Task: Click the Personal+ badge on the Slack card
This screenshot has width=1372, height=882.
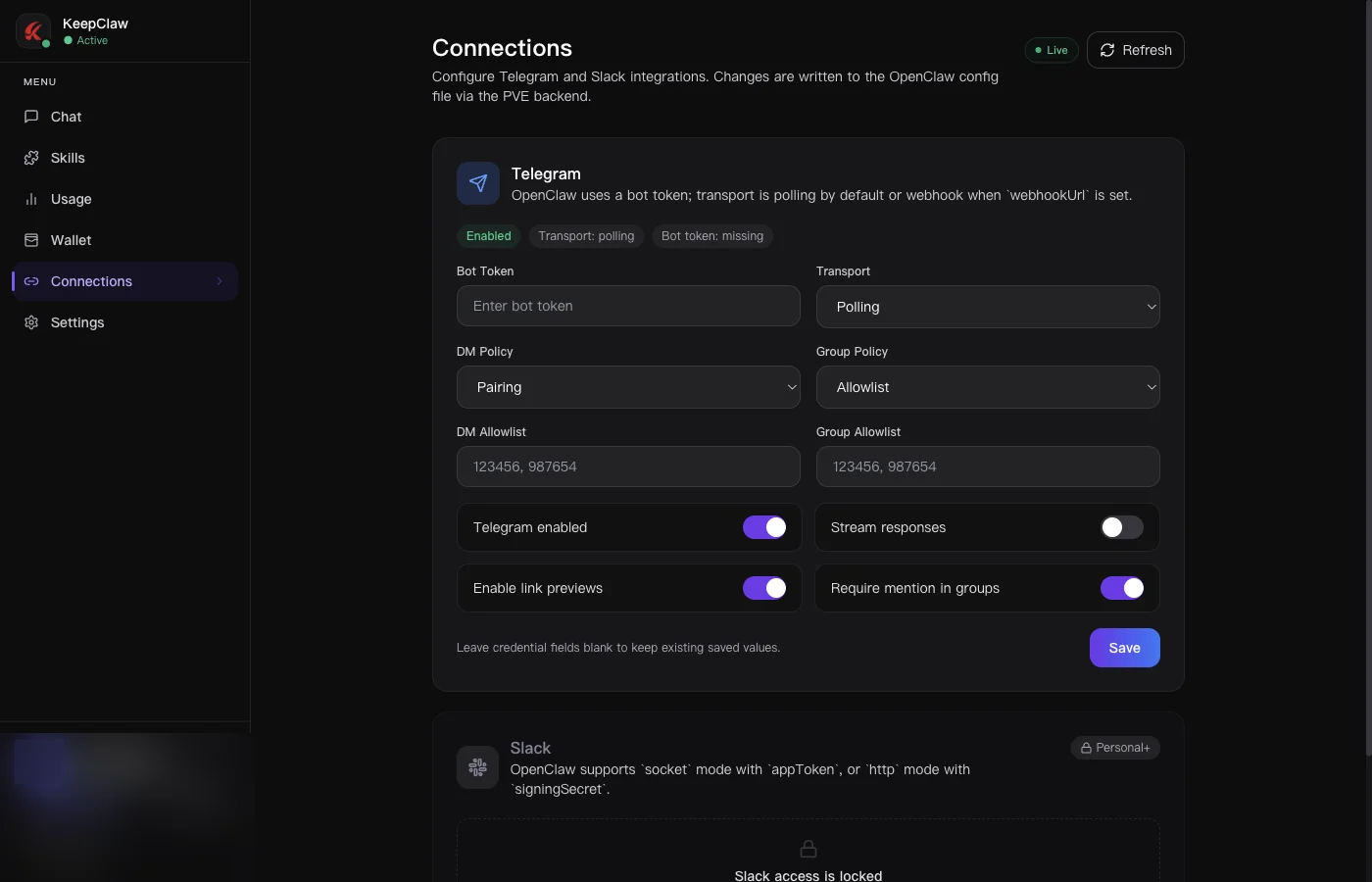Action: tap(1115, 748)
